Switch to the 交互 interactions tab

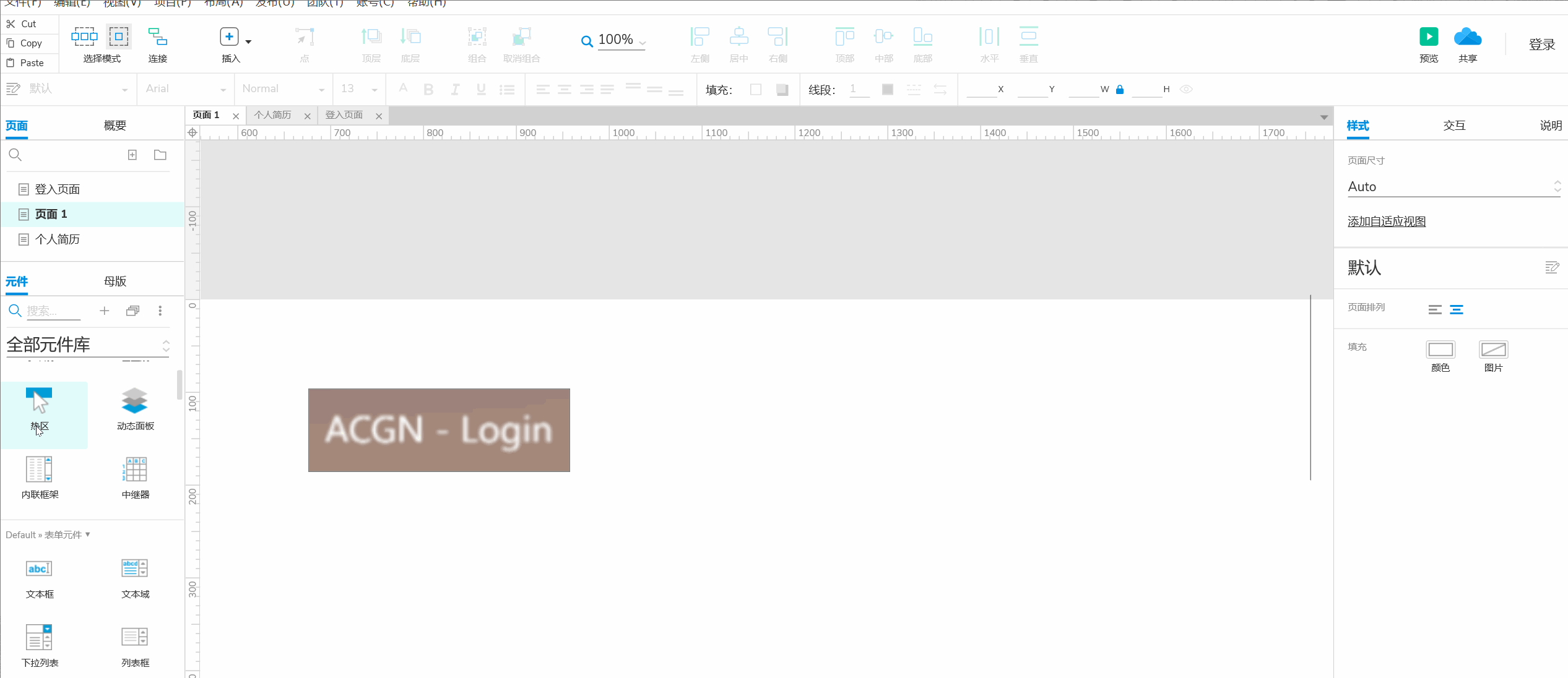(x=1454, y=126)
